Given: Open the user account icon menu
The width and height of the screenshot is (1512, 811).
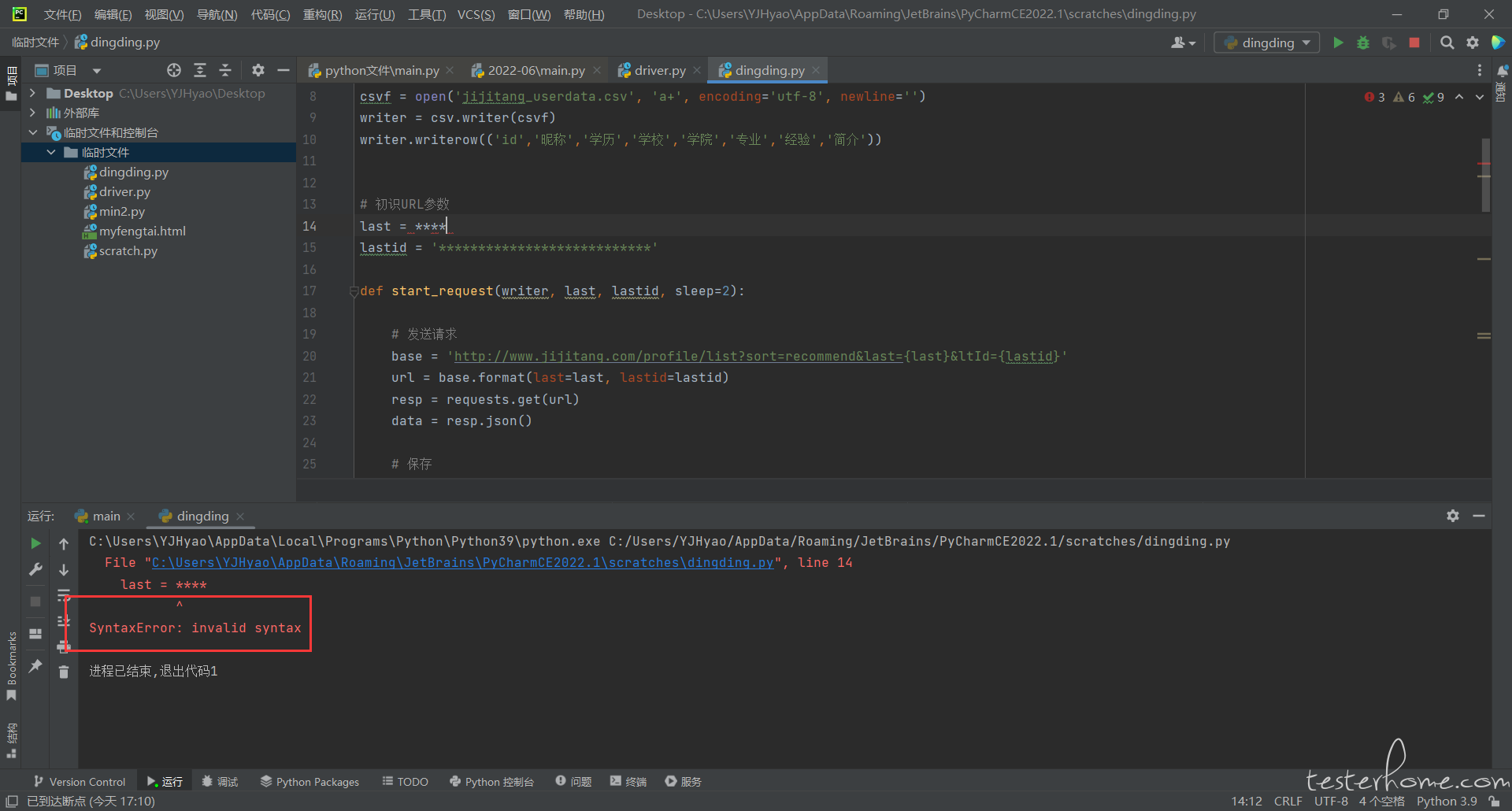Looking at the screenshot, I should 1183,43.
